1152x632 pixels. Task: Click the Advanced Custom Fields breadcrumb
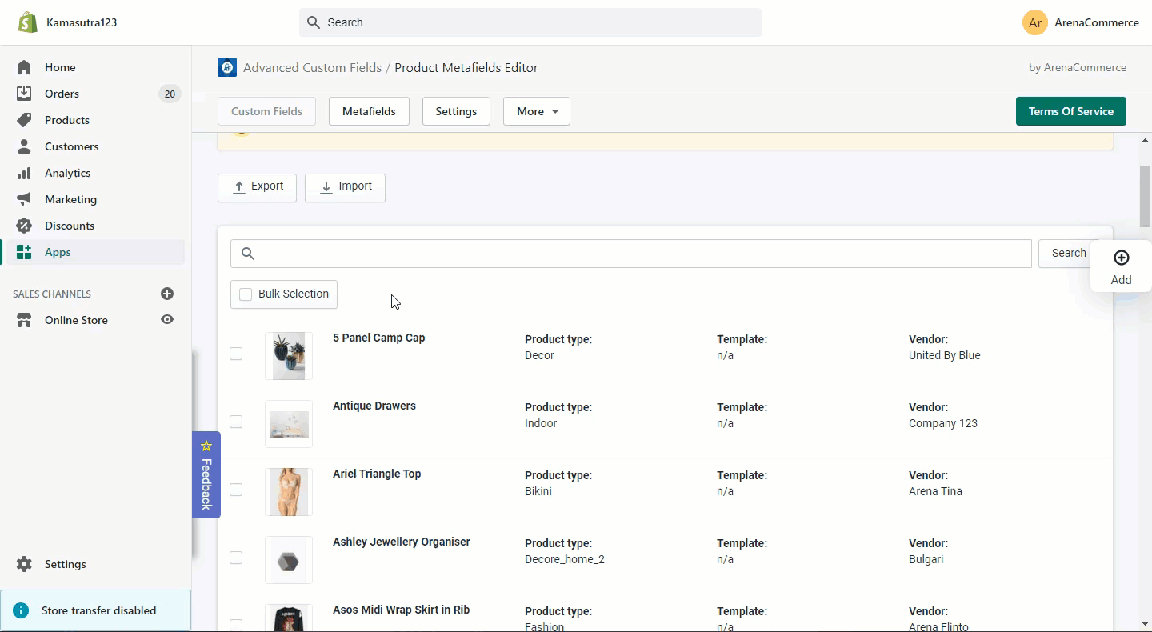pos(312,68)
